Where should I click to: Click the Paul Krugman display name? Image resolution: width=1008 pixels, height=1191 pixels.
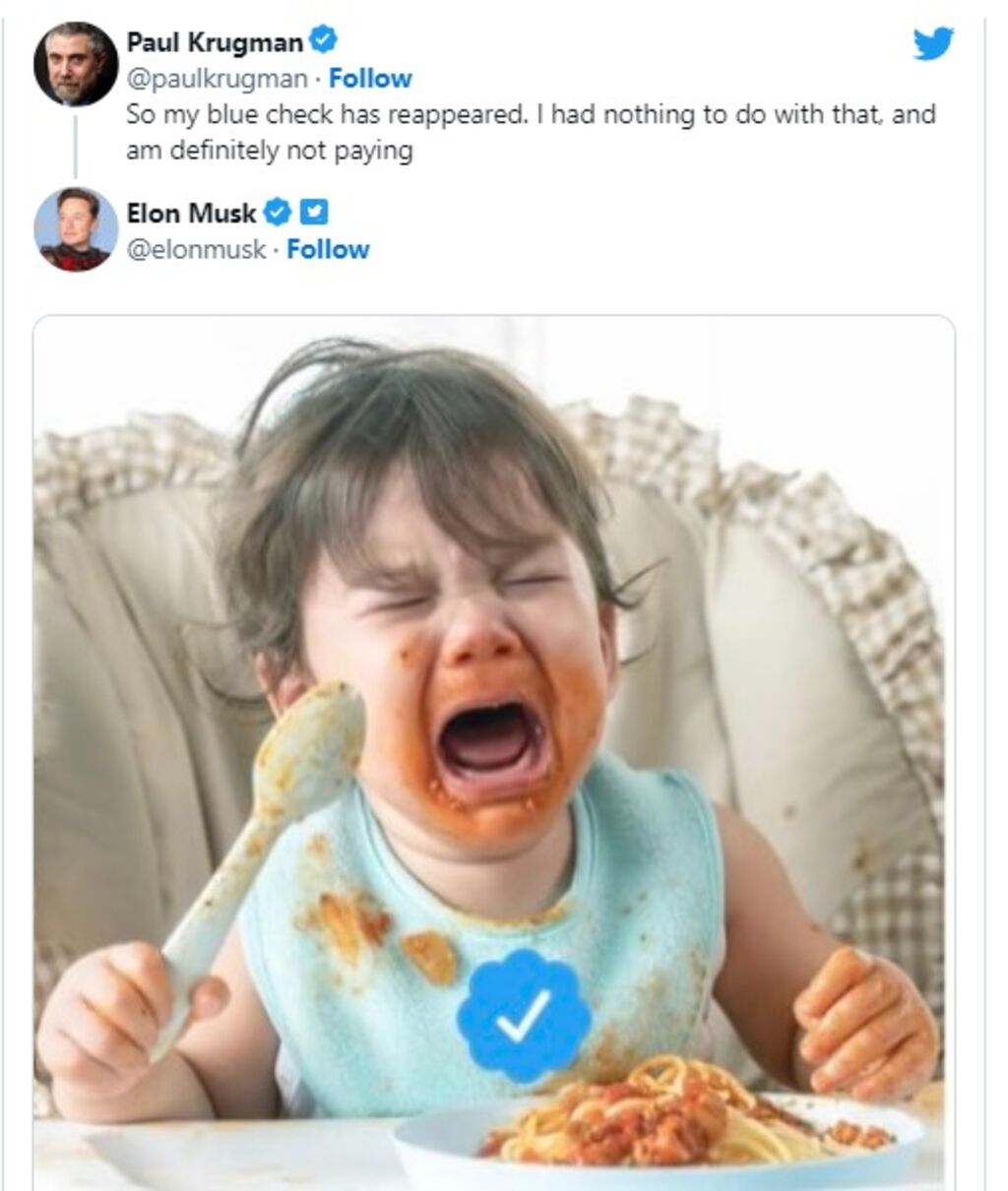tap(215, 42)
